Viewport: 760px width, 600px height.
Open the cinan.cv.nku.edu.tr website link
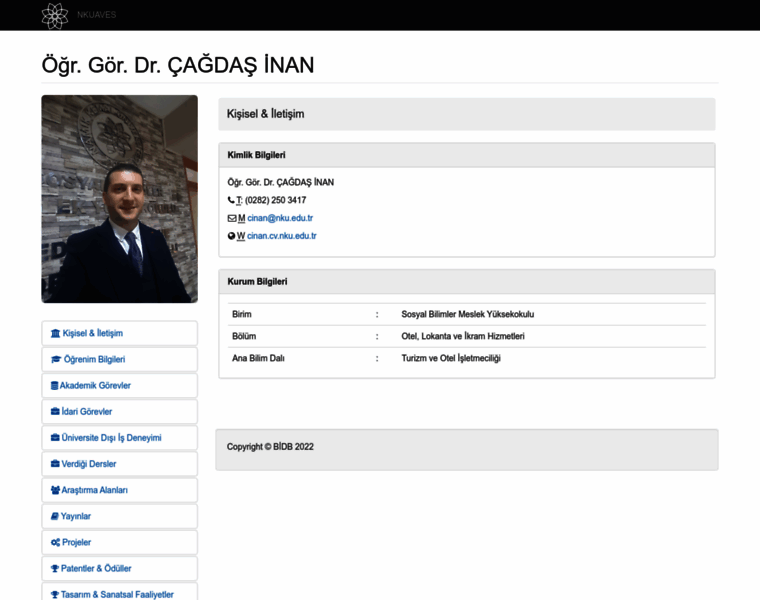tap(282, 236)
